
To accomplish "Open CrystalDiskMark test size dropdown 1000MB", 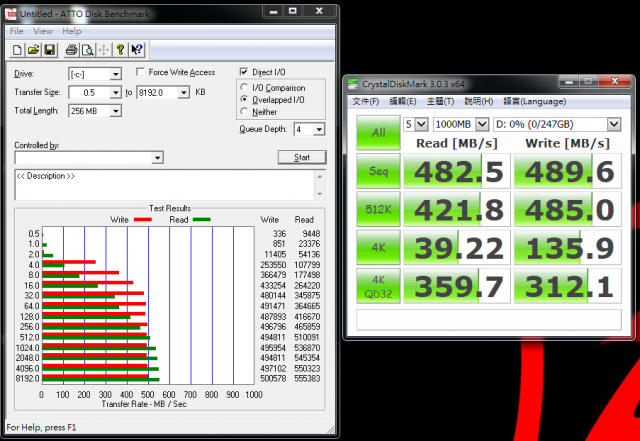I will 482,124.
